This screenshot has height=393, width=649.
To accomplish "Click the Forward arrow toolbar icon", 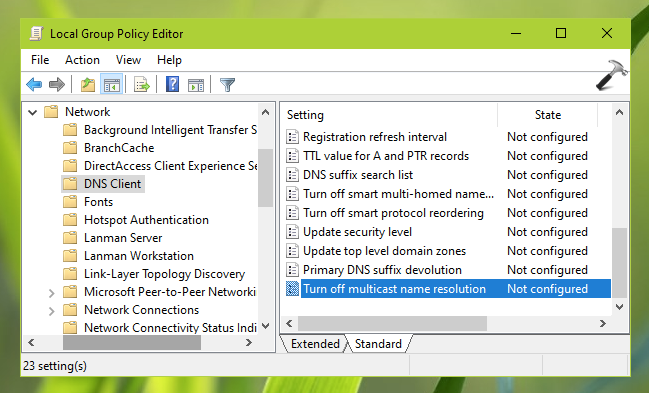I will pos(57,85).
